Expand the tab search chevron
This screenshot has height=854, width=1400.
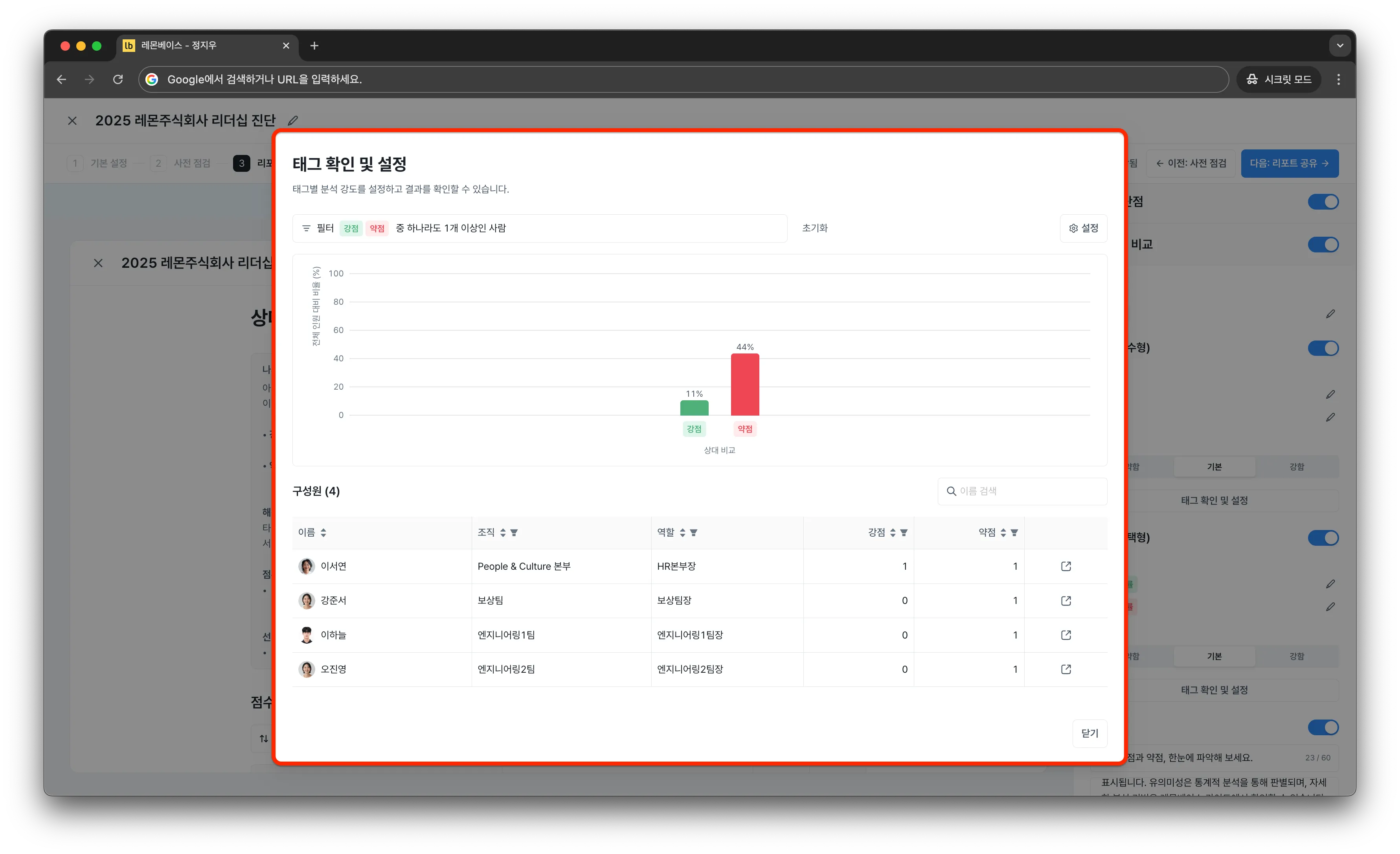pyautogui.click(x=1340, y=46)
